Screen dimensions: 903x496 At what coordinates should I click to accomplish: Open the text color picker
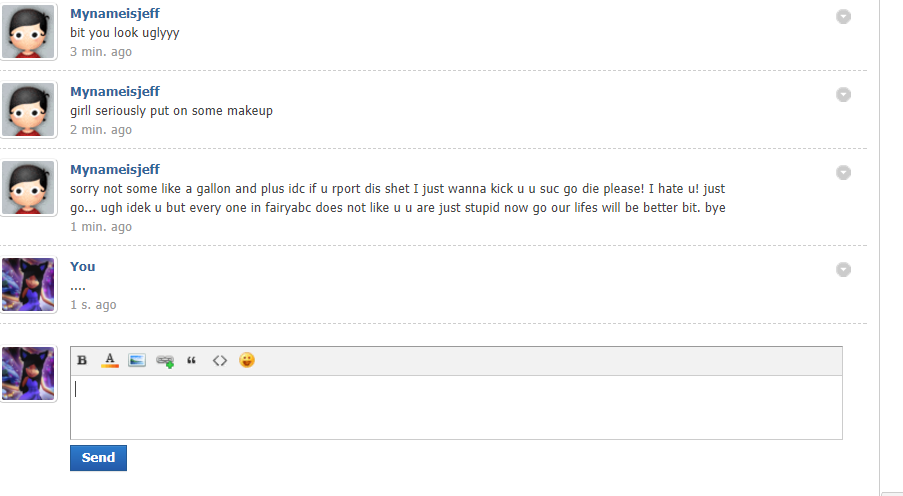point(110,360)
